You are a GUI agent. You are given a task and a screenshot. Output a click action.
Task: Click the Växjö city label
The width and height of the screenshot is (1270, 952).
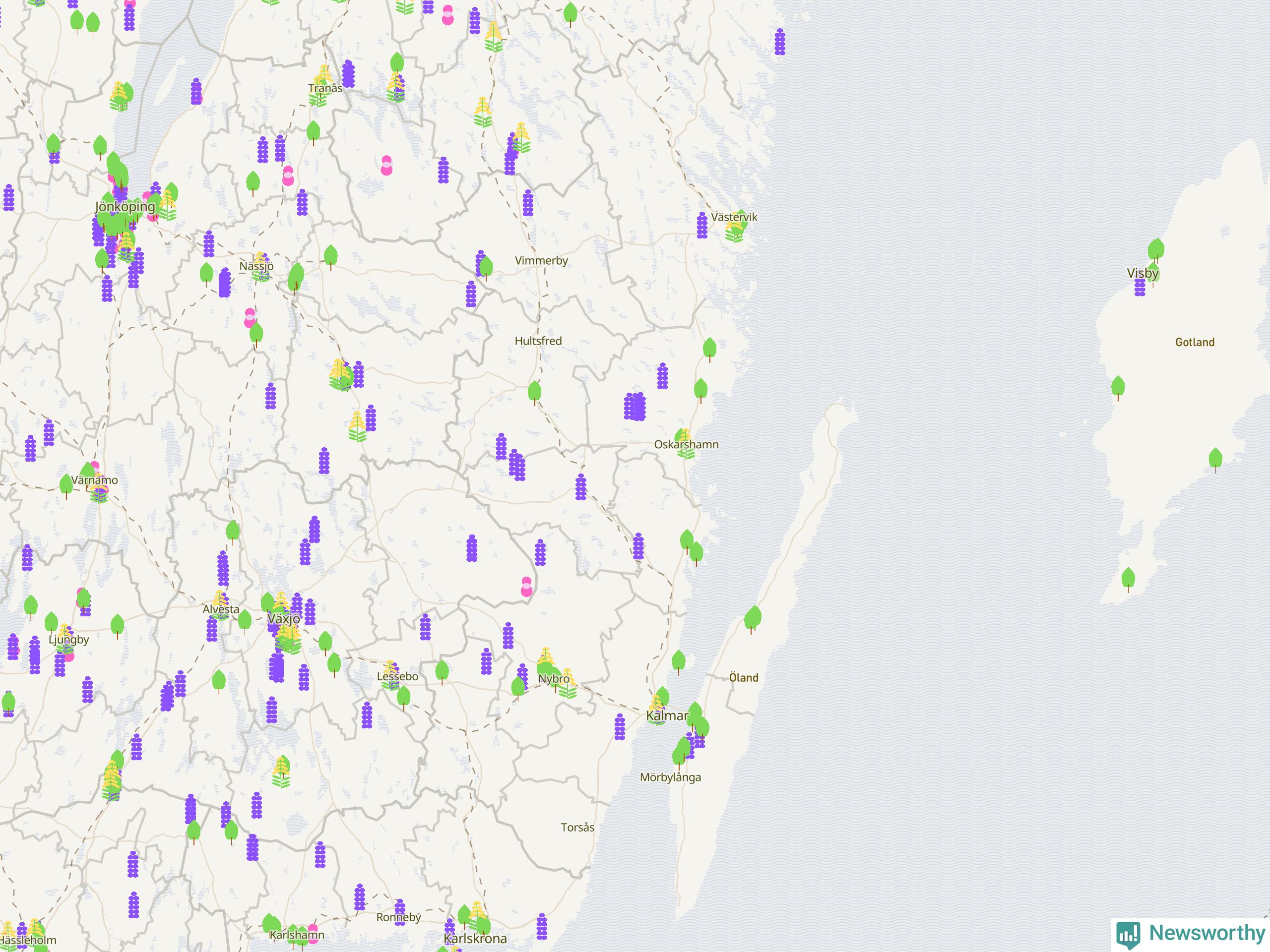284,619
